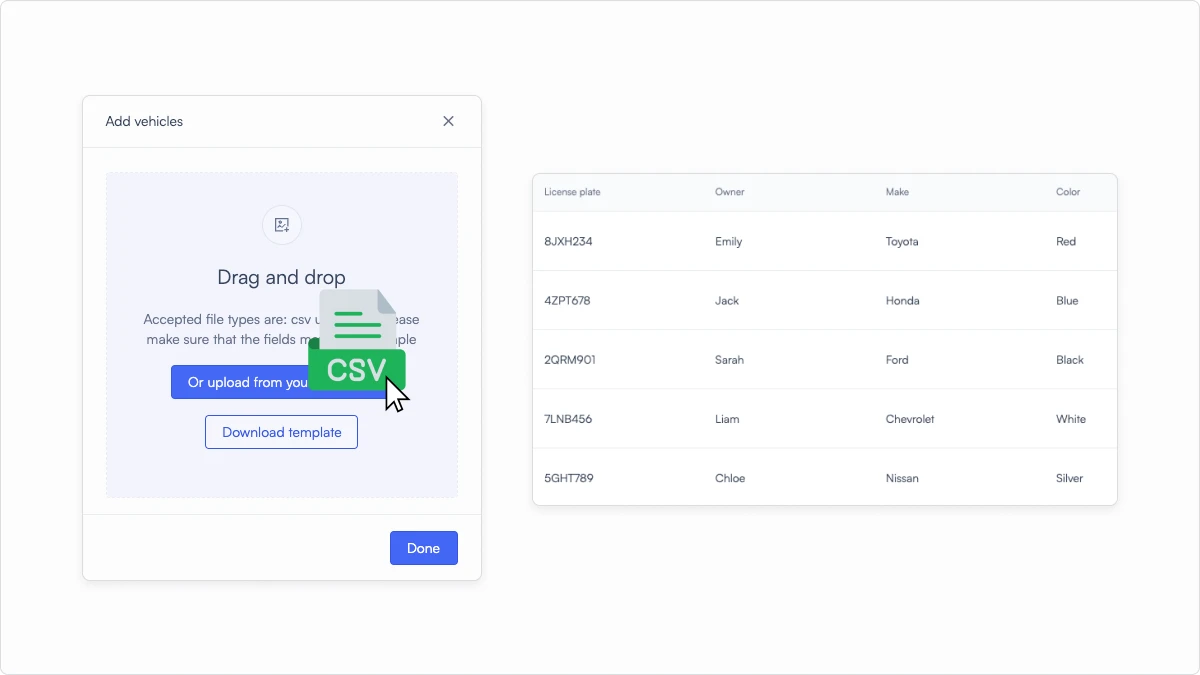Image resolution: width=1200 pixels, height=675 pixels.
Task: Click the Black color cell
Action: [1070, 359]
